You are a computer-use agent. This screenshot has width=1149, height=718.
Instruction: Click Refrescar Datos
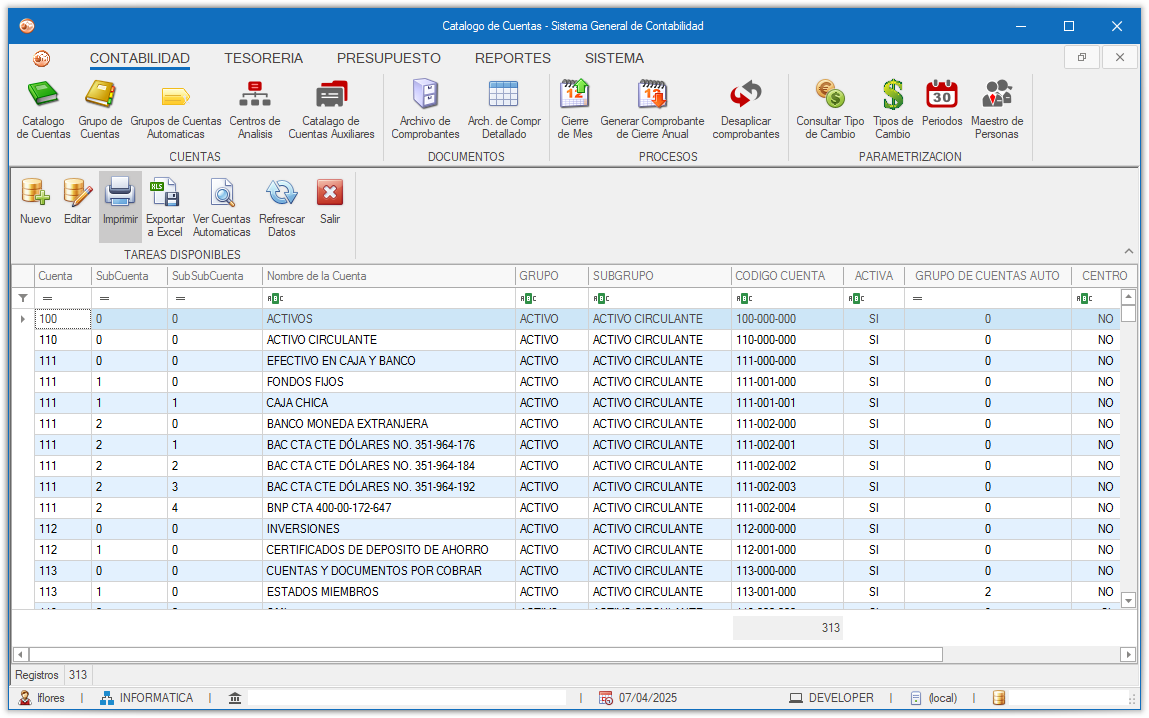(x=281, y=207)
